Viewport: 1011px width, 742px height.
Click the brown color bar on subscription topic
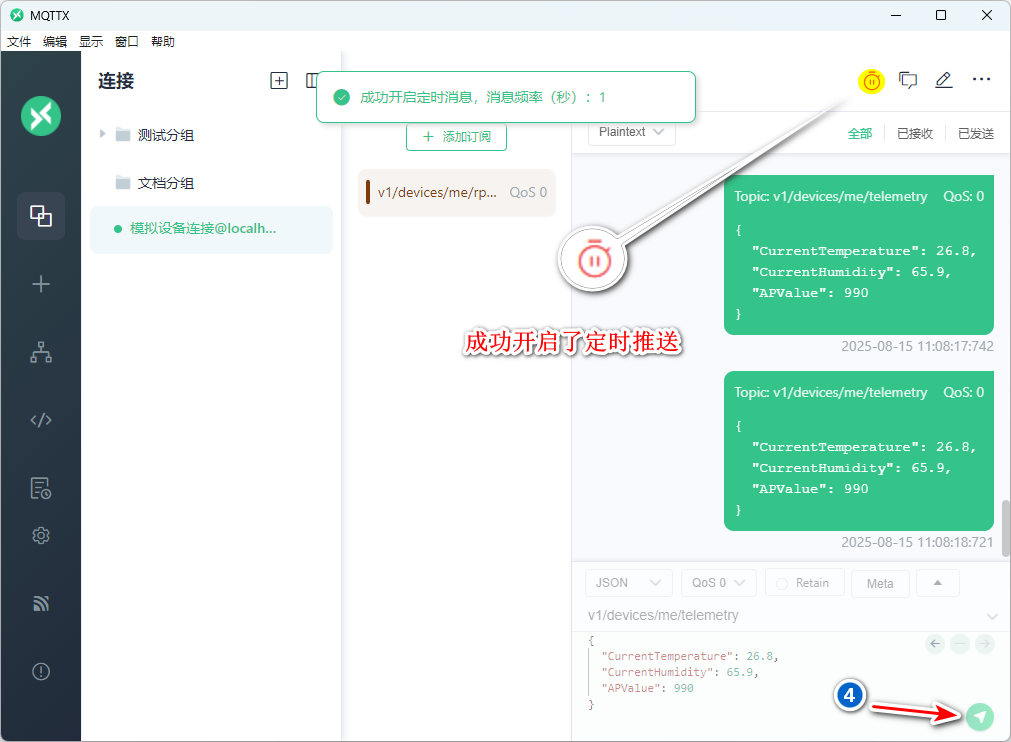coord(368,192)
